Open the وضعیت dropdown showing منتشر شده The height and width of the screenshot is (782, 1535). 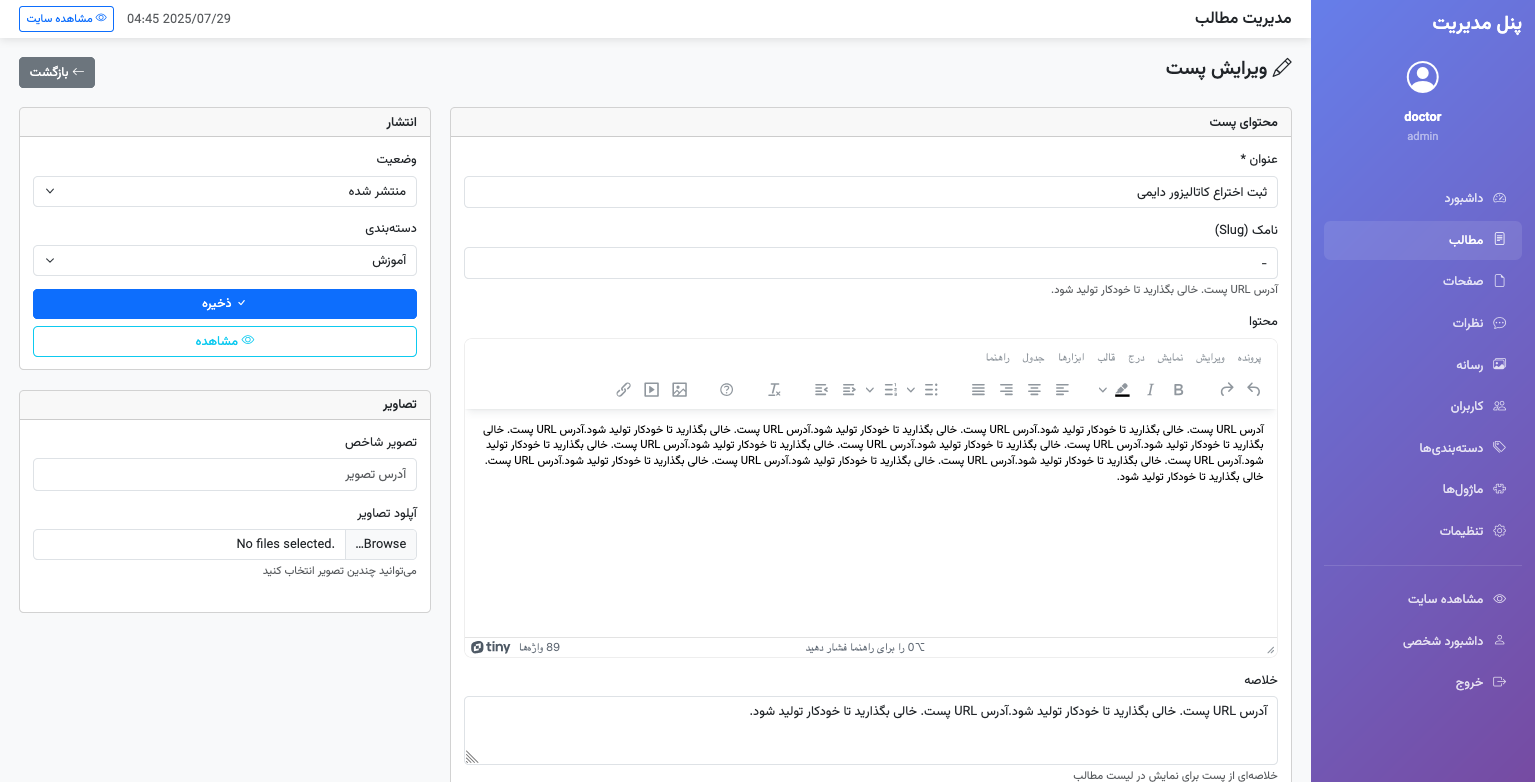pyautogui.click(x=225, y=191)
